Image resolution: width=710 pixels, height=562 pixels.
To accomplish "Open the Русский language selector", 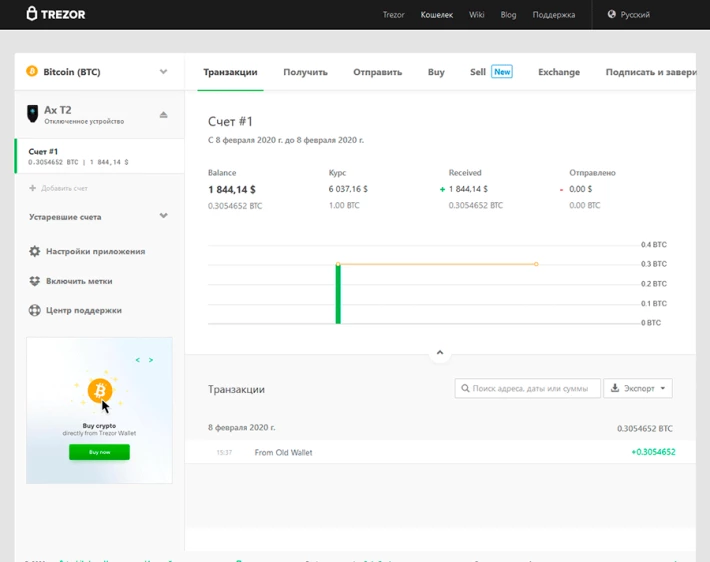I will (x=629, y=14).
